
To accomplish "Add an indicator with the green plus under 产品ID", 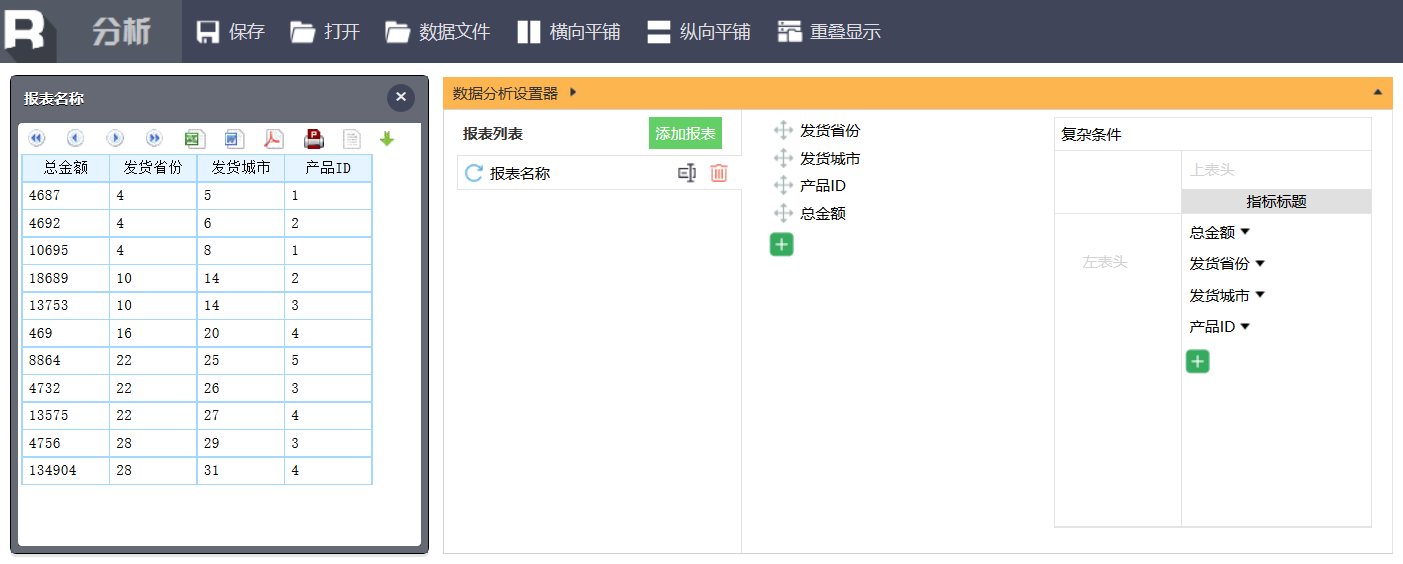I will point(1198,361).
